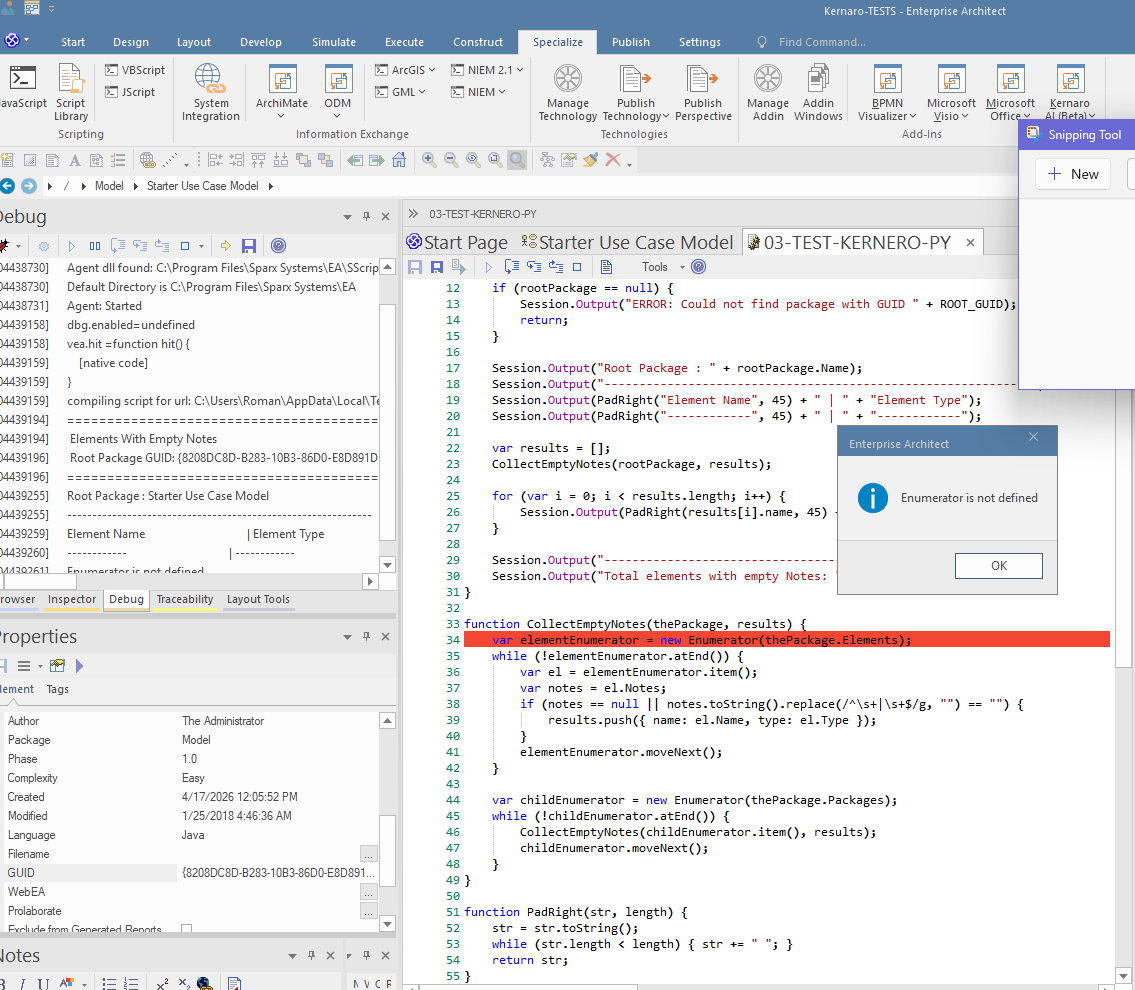This screenshot has height=990, width=1135.
Task: Click the Pause icon in Debug toolbar
Action: tap(95, 246)
